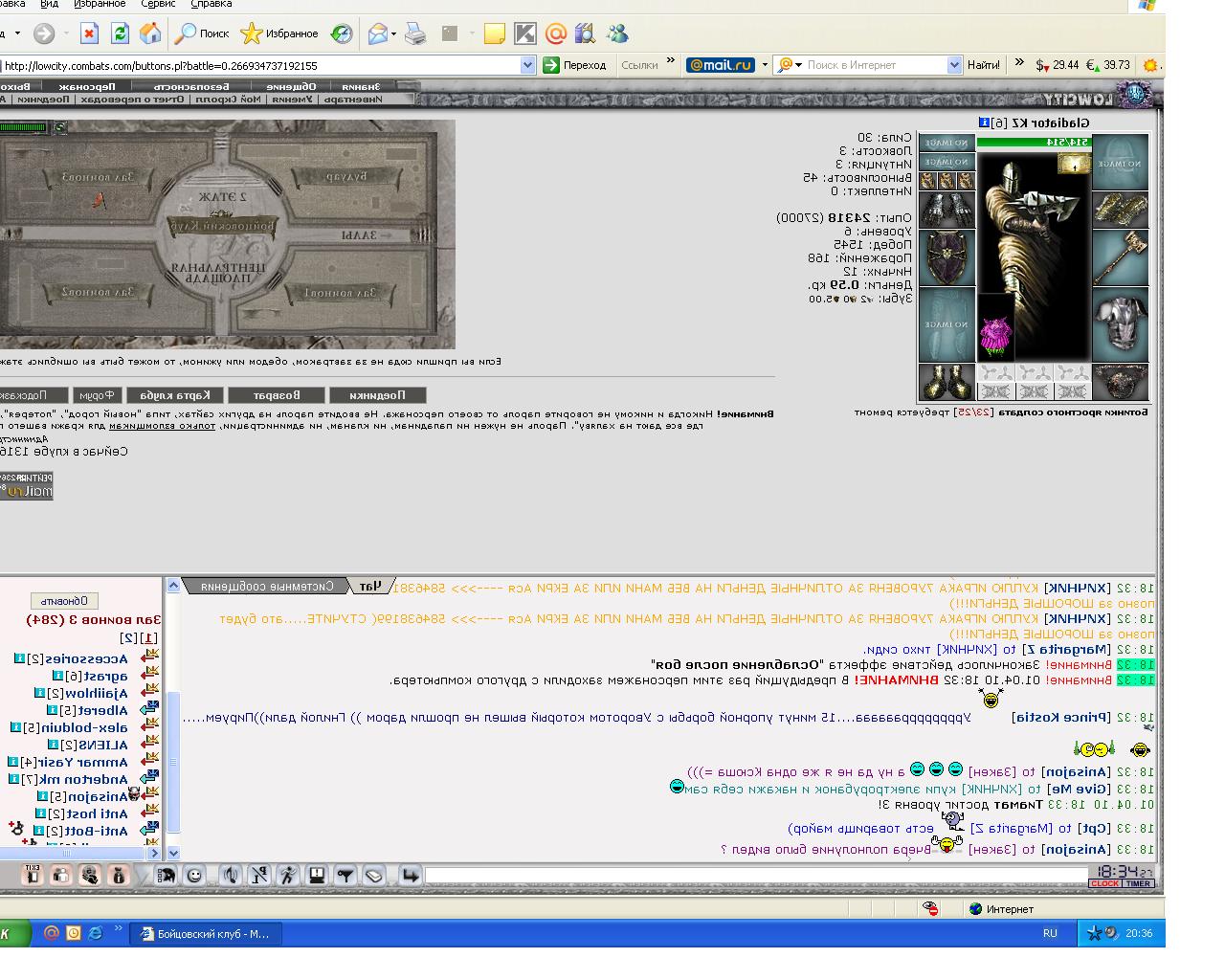The height and width of the screenshot is (980, 1225).
Task: Click the K logo toolbar icon
Action: [525, 34]
